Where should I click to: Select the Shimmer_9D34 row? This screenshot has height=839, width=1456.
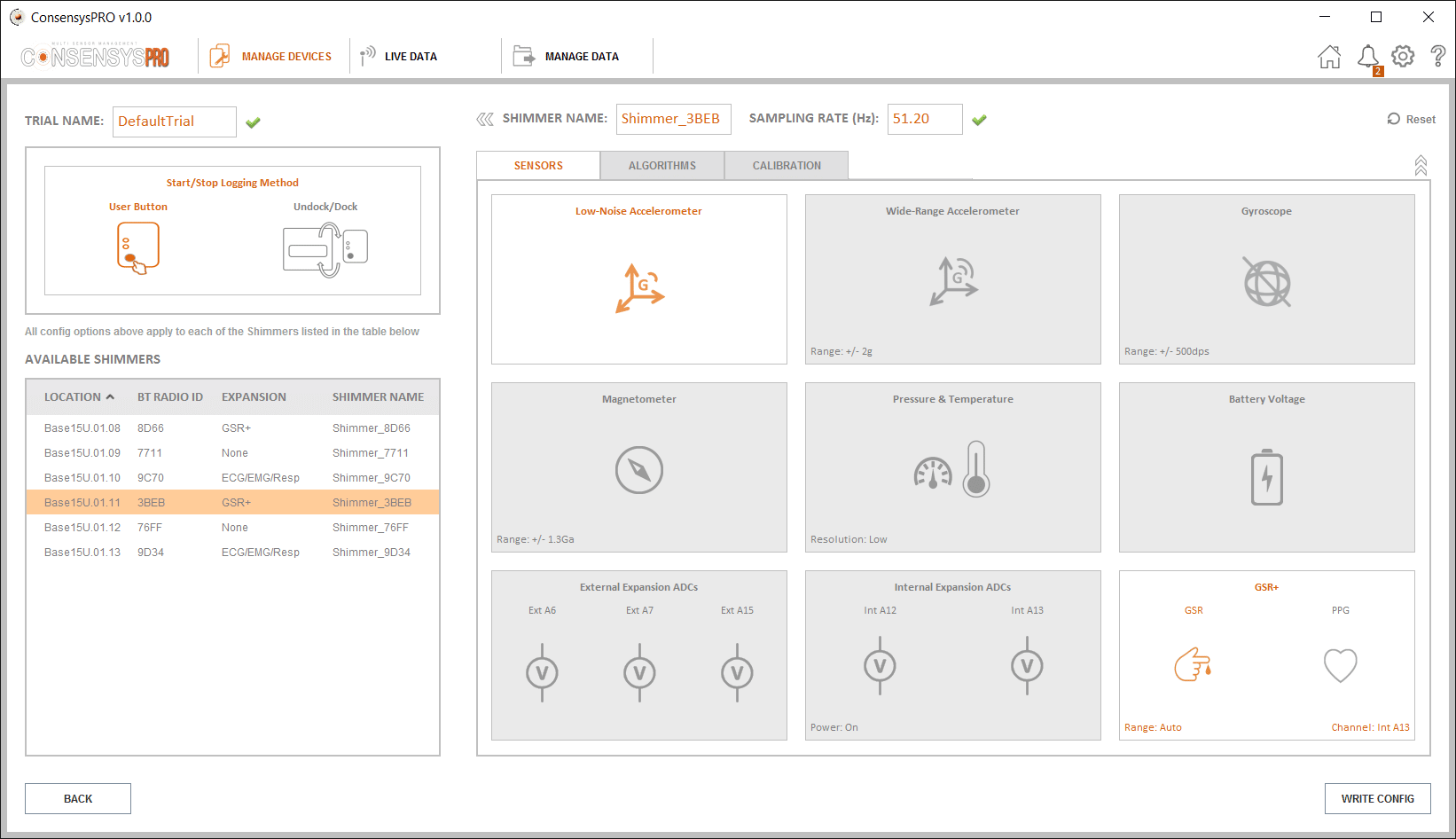point(232,553)
